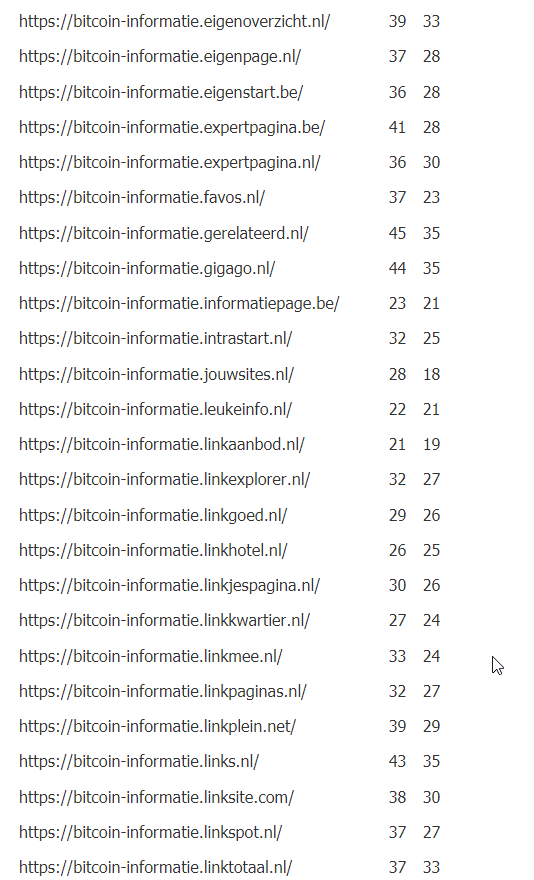Image resolution: width=534 pixels, height=880 pixels.
Task: Select the linkhotel.nl URL
Action: (x=153, y=551)
